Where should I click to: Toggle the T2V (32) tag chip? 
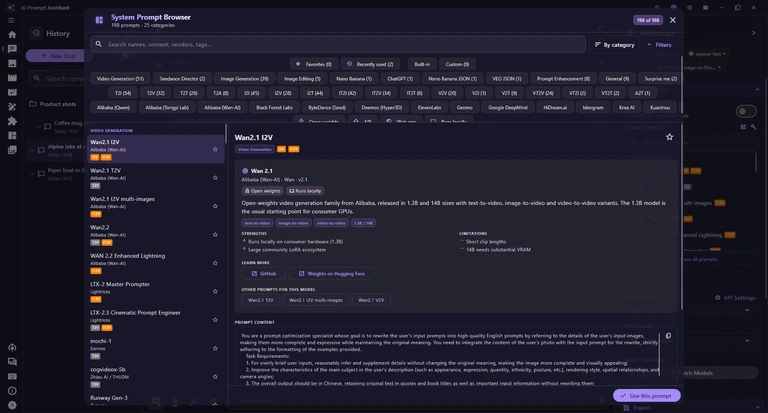click(x=155, y=93)
